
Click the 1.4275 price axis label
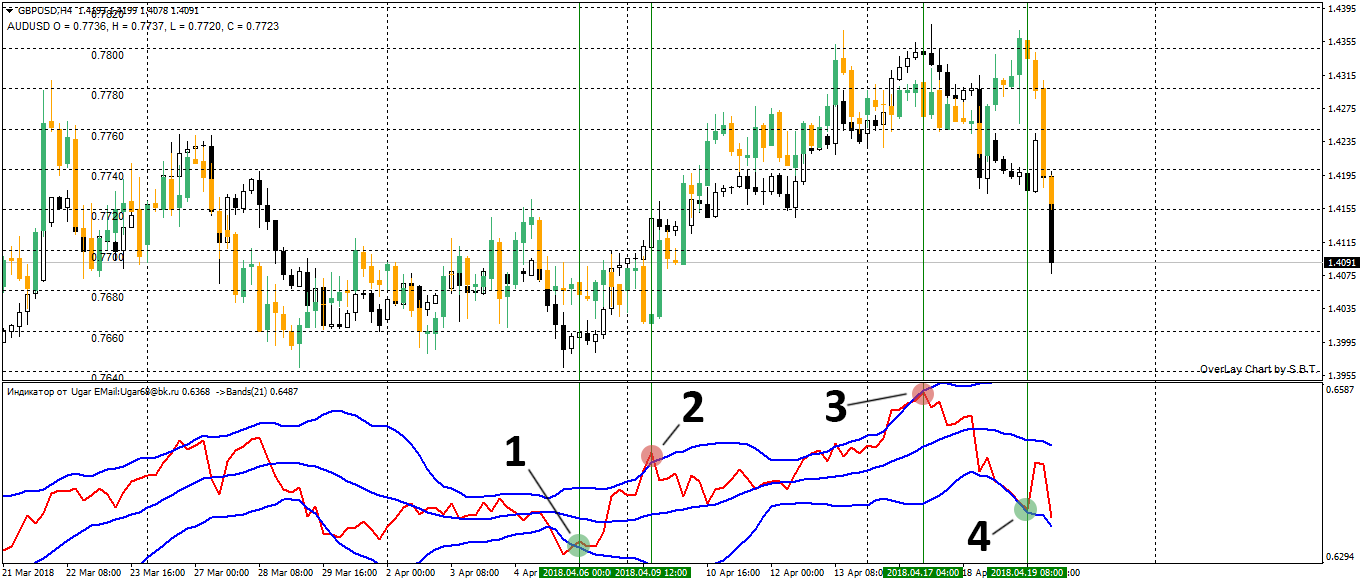(1340, 109)
